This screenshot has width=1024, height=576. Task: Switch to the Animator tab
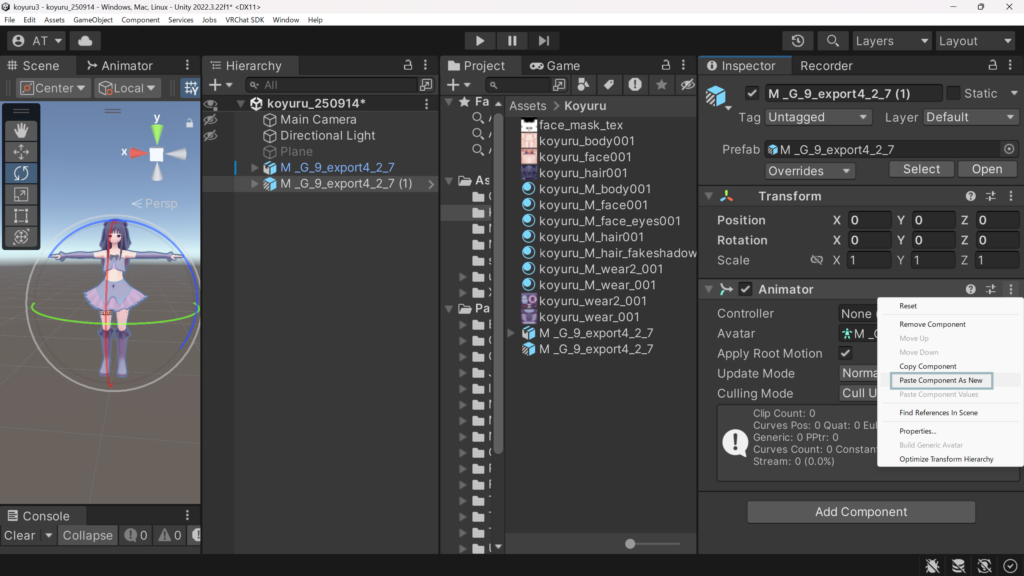(120, 65)
